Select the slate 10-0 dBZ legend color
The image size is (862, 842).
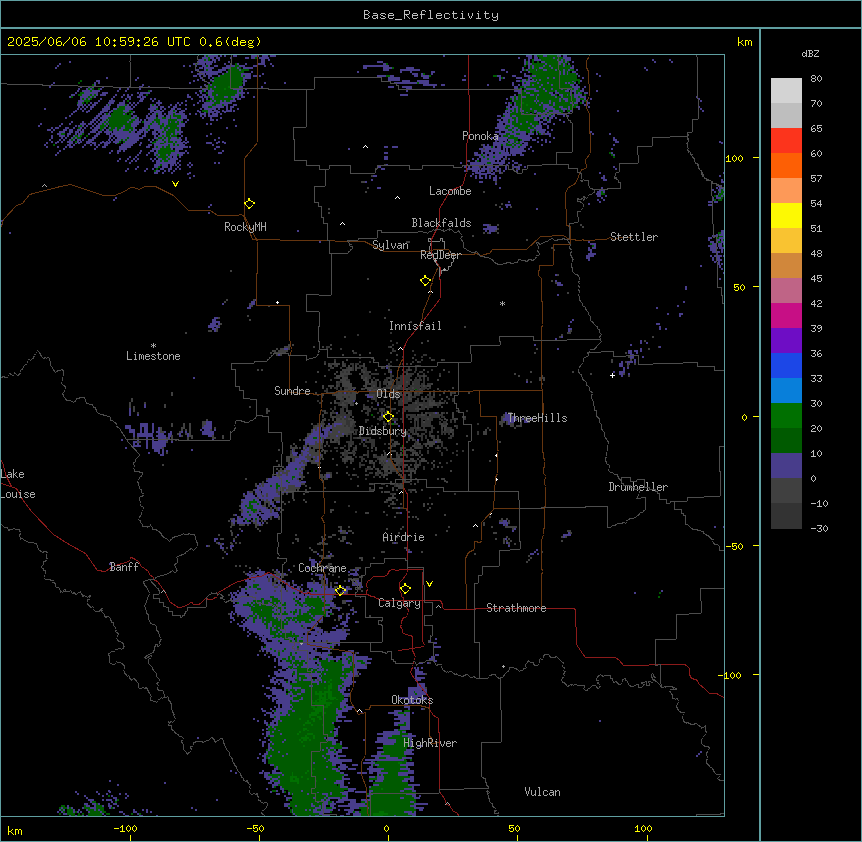[x=786, y=466]
